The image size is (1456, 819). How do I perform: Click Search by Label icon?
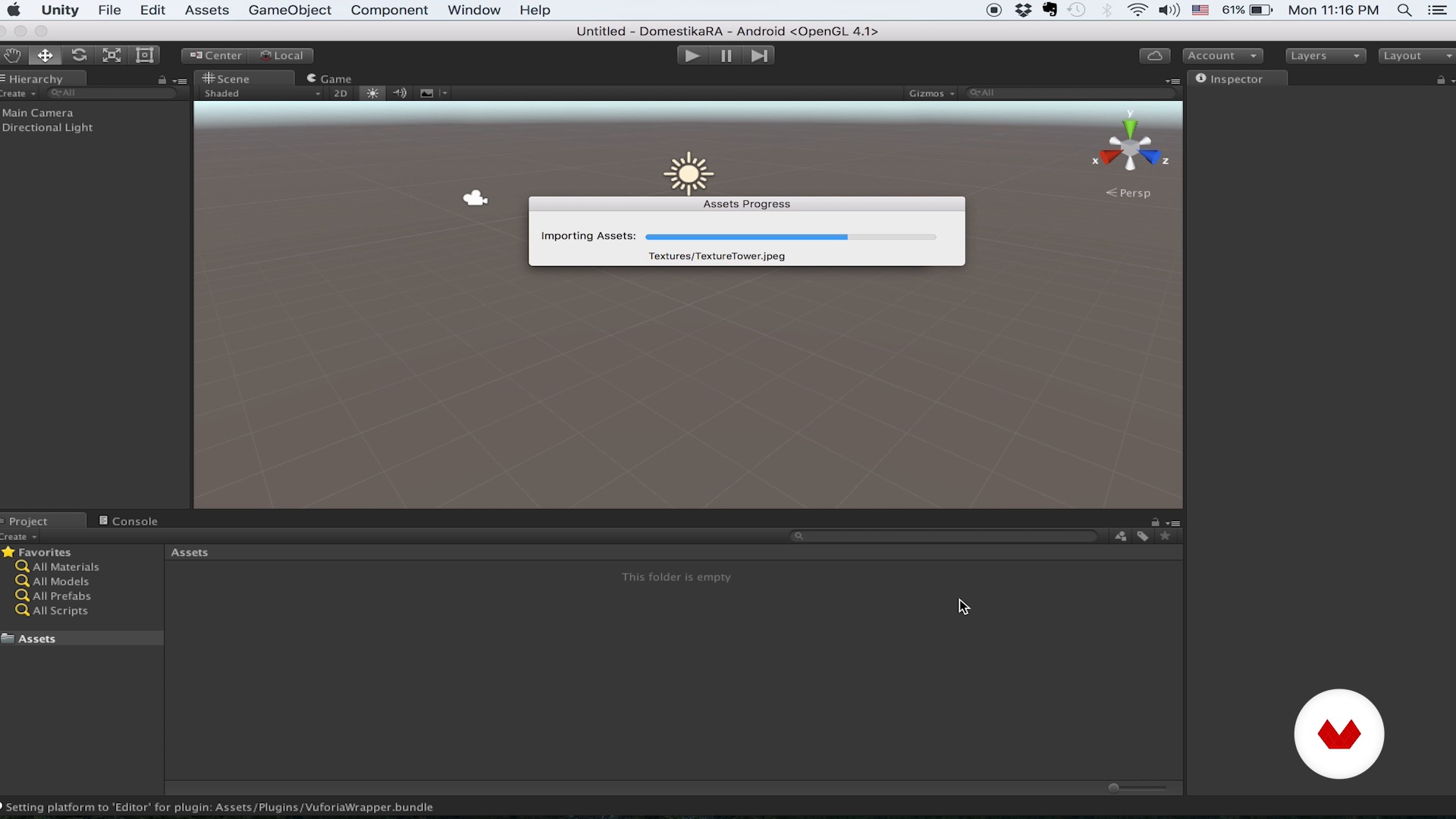click(1143, 536)
